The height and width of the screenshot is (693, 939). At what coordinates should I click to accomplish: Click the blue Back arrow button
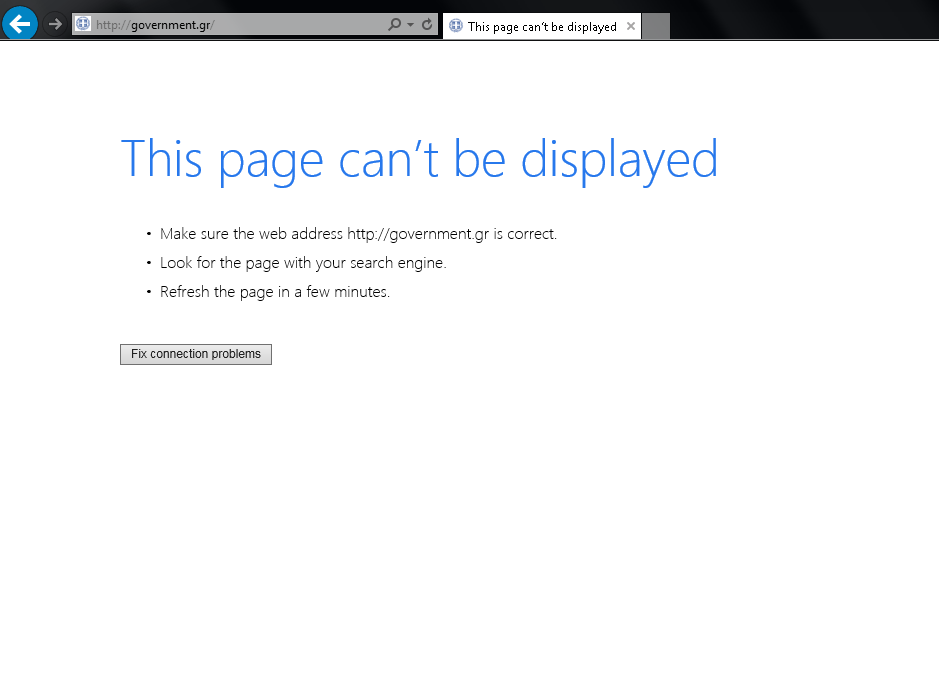tap(20, 24)
